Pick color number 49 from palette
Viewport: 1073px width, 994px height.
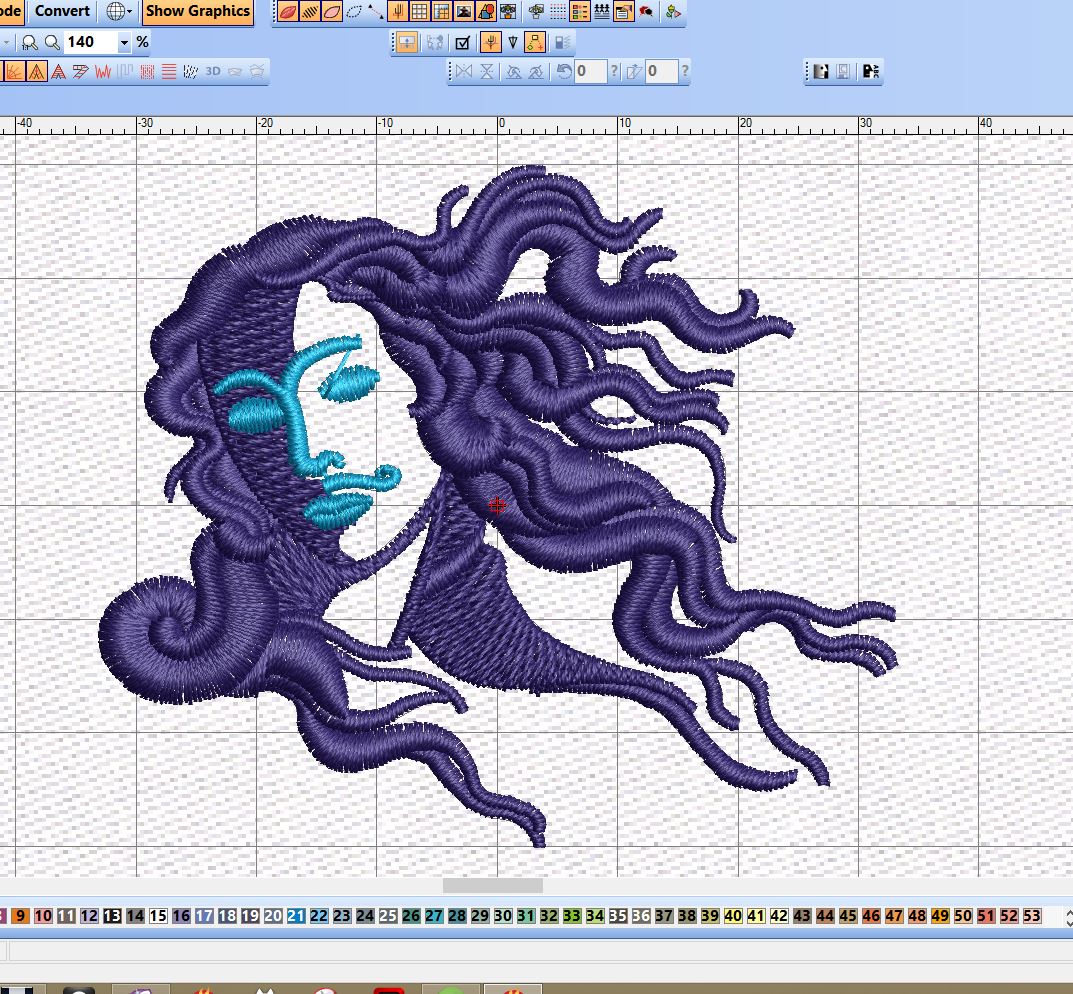coord(939,915)
